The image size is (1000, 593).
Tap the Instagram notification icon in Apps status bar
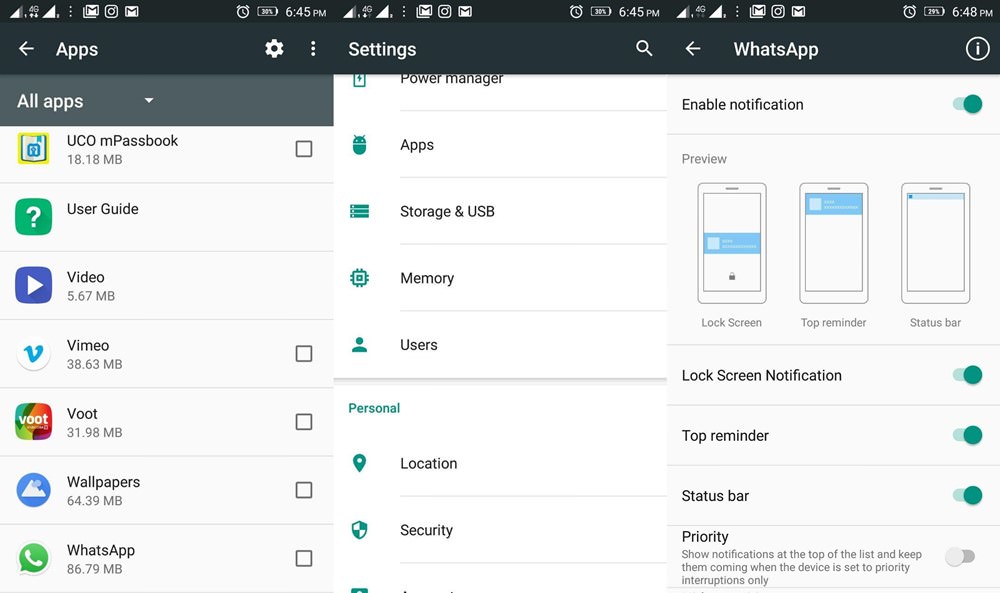click(111, 11)
